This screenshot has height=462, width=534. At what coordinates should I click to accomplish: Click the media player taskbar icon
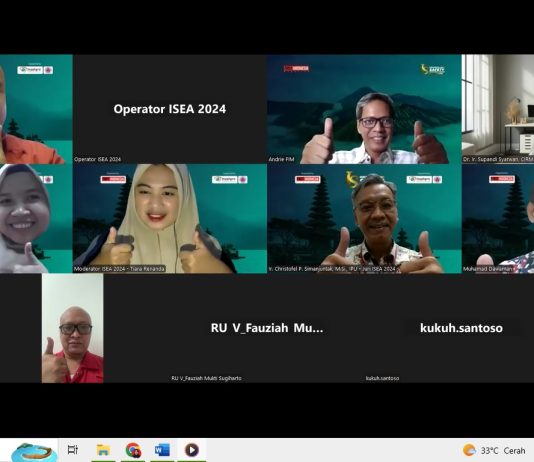point(192,450)
